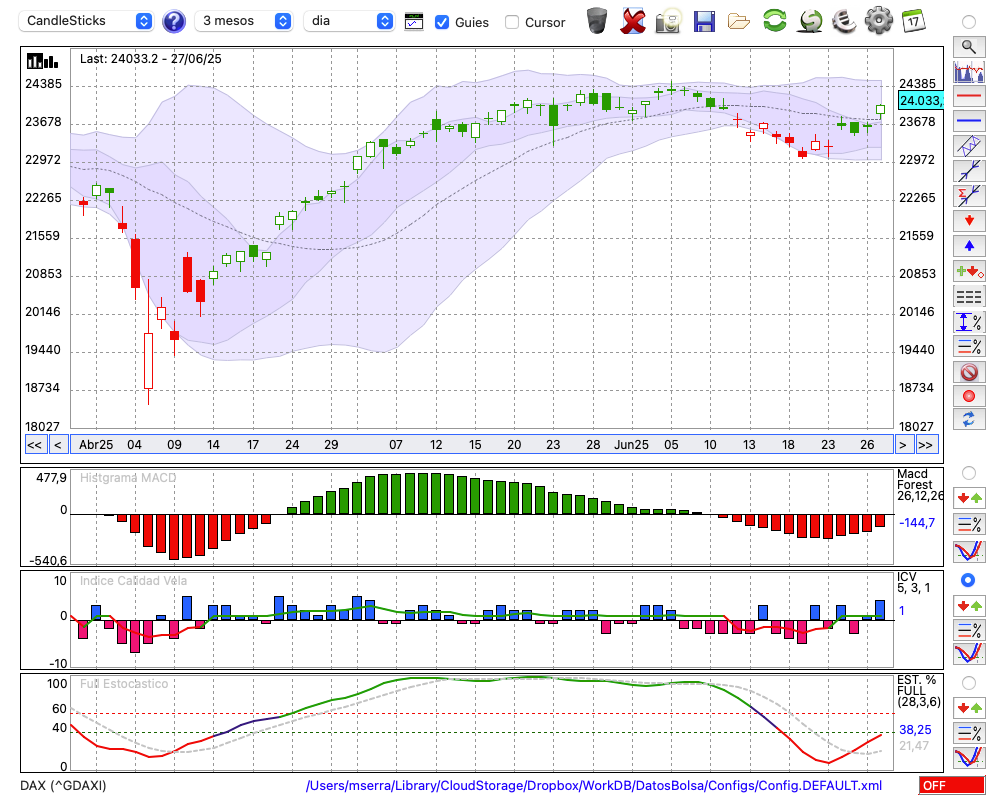This screenshot has height=800, width=1000.
Task: Click the -144,7 MACD value
Action: pos(917,522)
